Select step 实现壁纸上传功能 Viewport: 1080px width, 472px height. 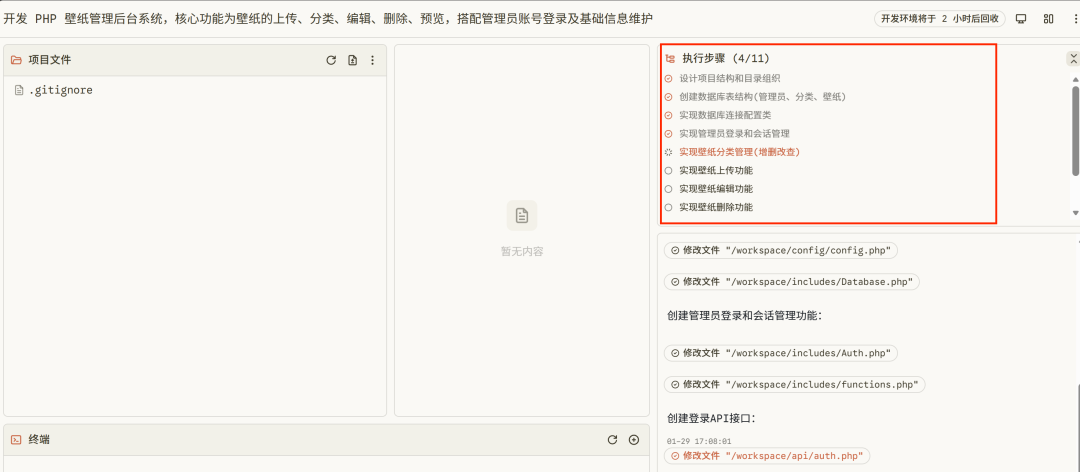click(x=716, y=170)
